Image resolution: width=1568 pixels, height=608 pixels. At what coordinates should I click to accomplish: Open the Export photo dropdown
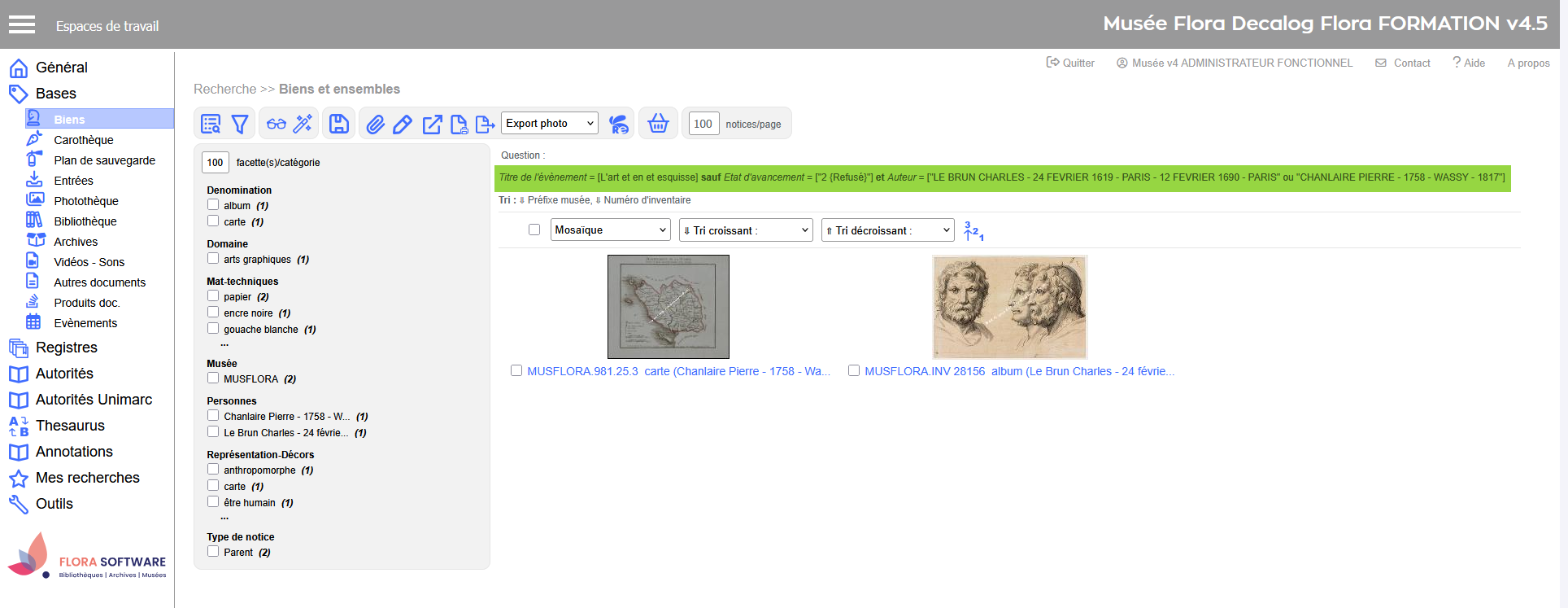[x=550, y=124]
